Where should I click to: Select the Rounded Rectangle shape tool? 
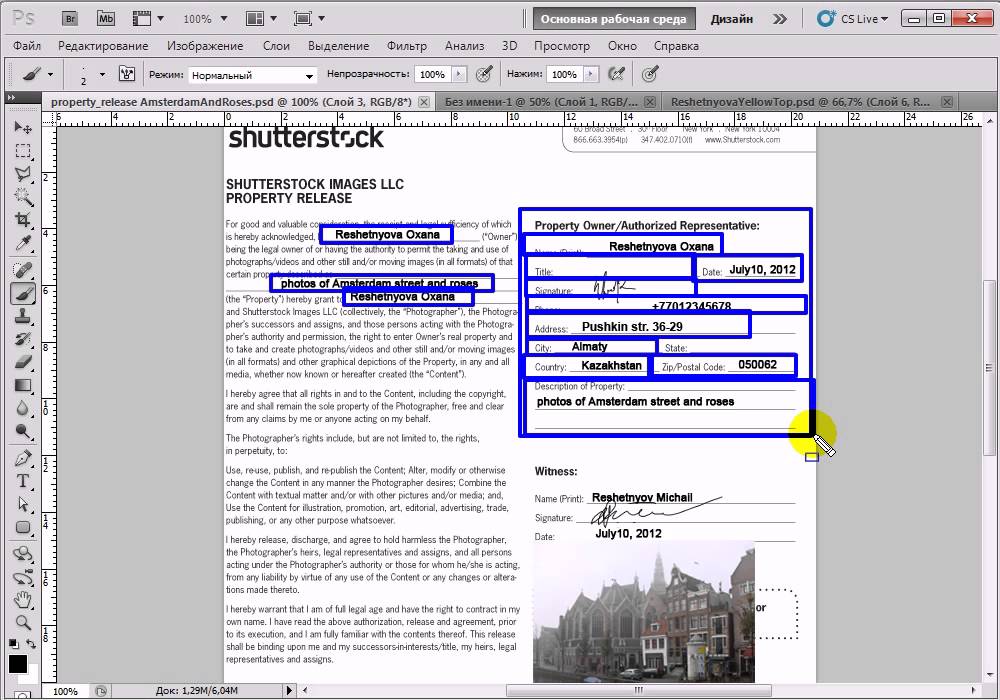tap(23, 527)
